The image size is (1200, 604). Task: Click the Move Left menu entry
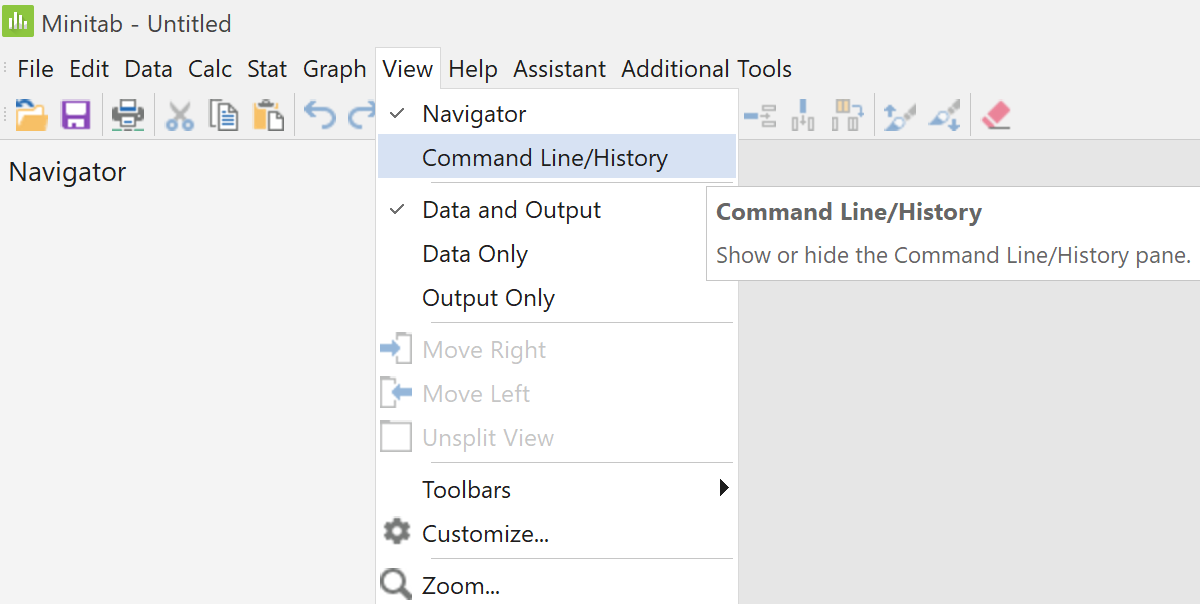coord(557,394)
